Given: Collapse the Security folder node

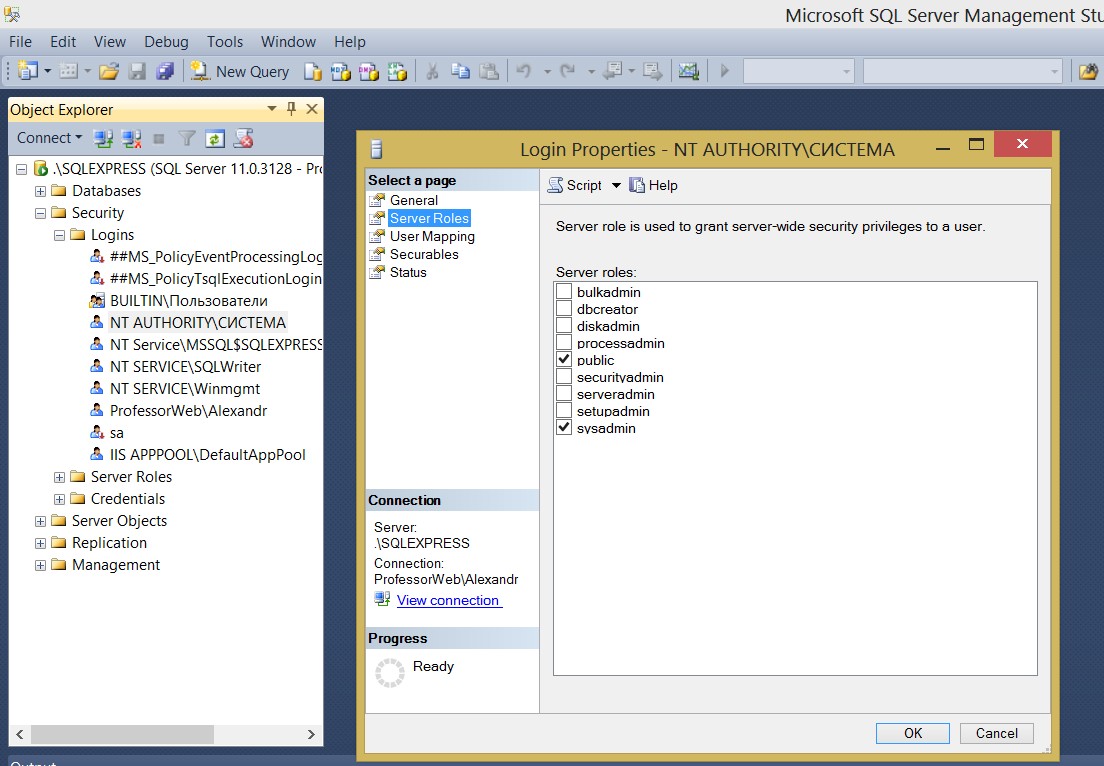Looking at the screenshot, I should [x=40, y=213].
